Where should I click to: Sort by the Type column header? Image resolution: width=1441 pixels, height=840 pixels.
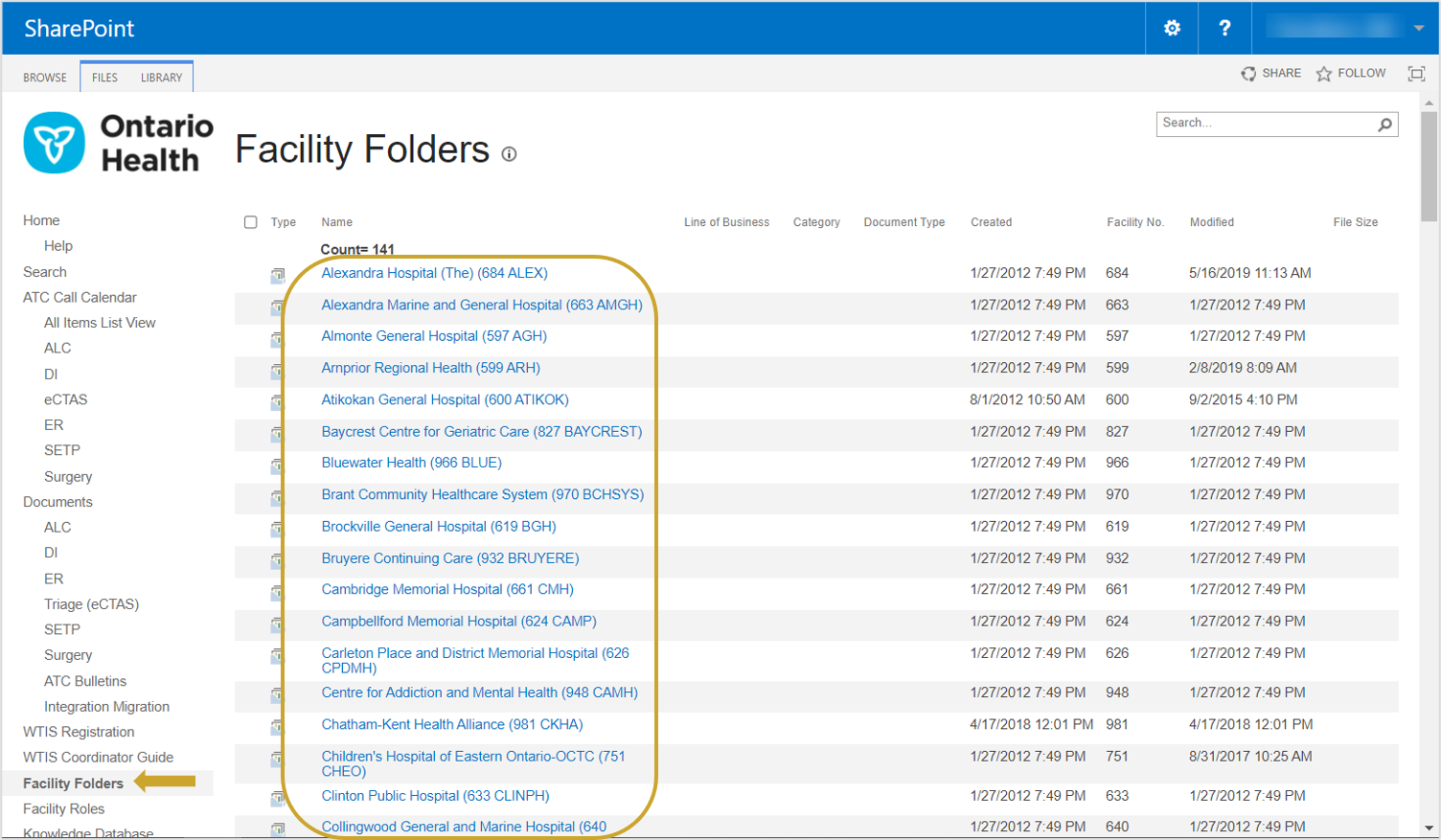(x=284, y=222)
